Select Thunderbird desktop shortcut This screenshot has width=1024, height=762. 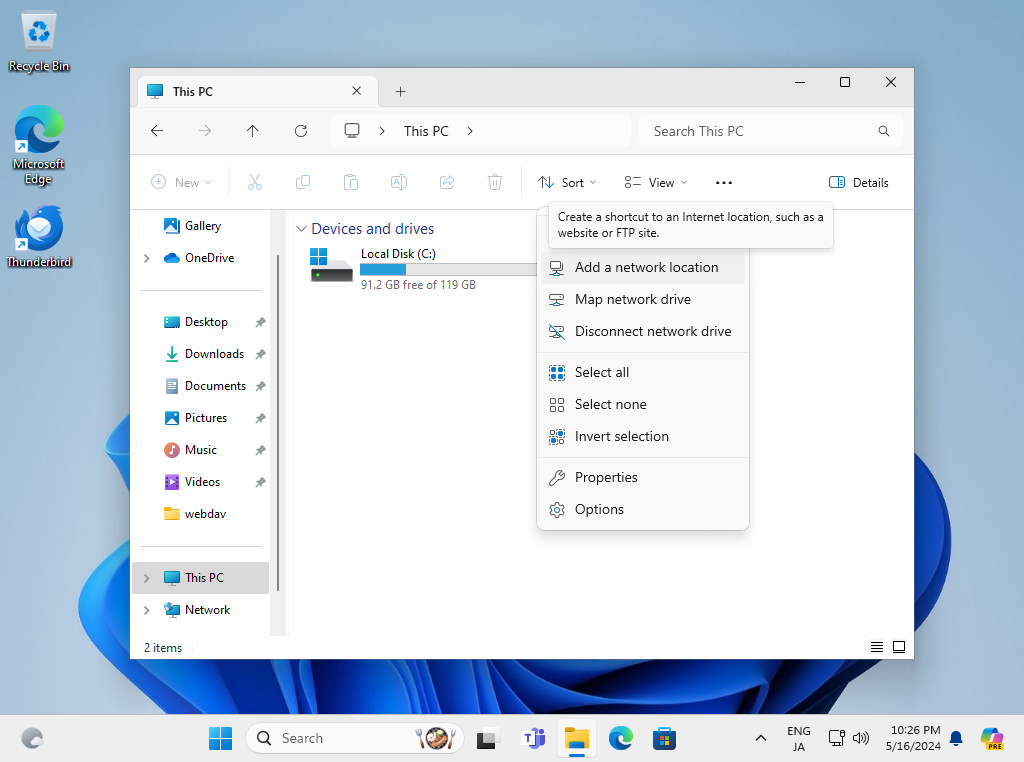[39, 237]
